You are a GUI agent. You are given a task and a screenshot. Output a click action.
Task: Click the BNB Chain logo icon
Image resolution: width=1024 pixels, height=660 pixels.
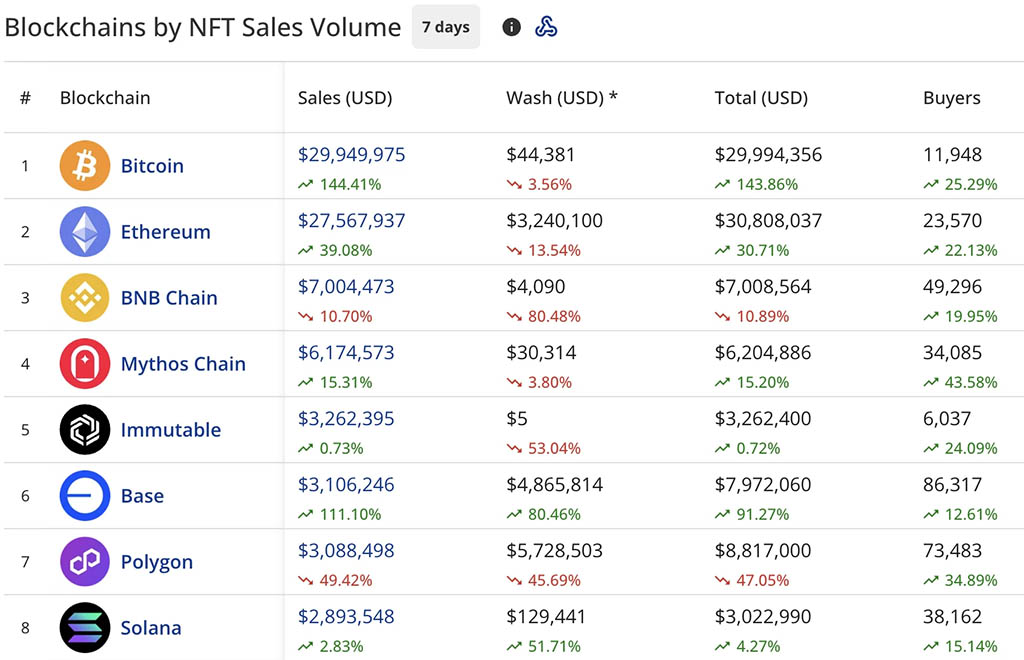coord(85,297)
